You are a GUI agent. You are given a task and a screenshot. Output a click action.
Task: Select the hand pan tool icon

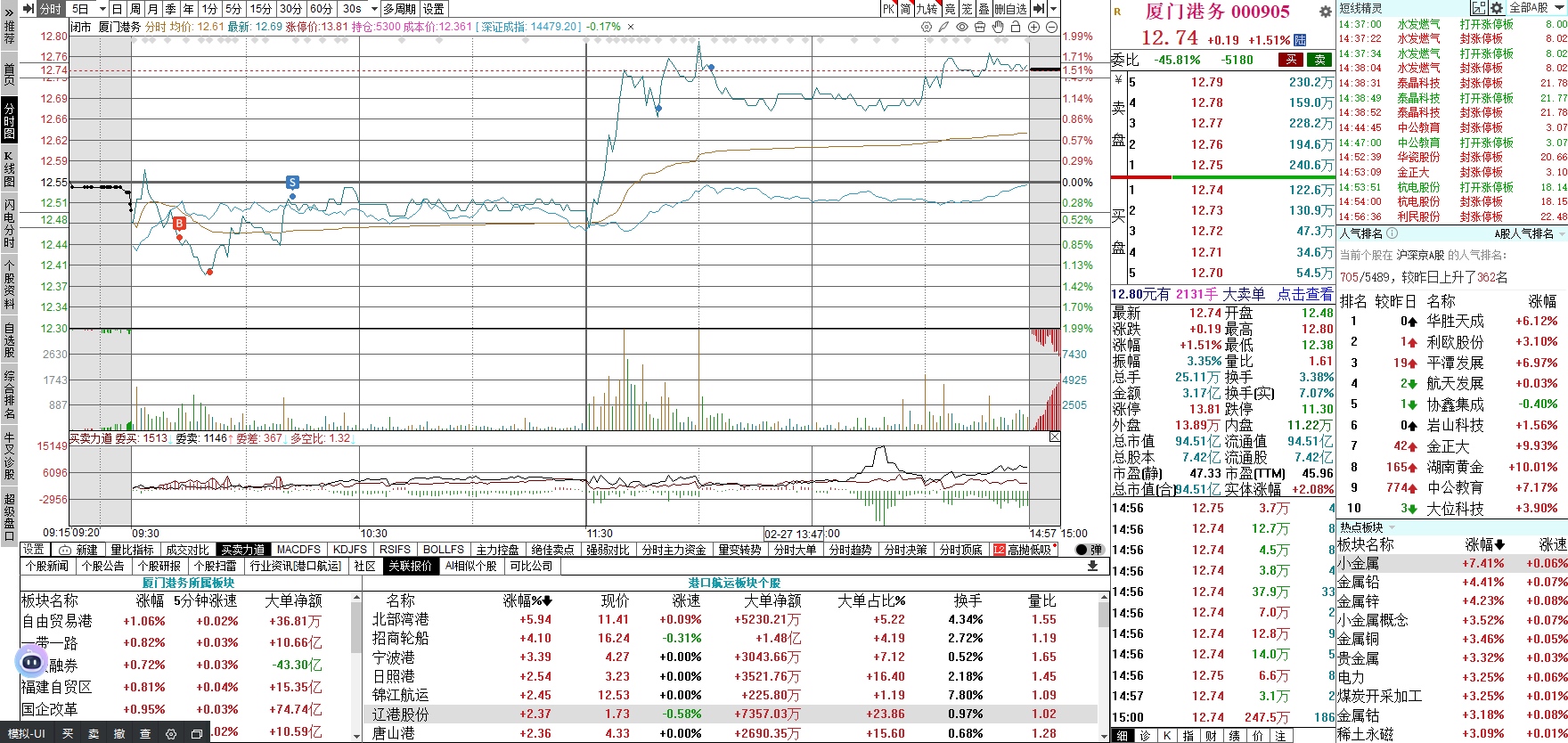pyautogui.click(x=998, y=27)
